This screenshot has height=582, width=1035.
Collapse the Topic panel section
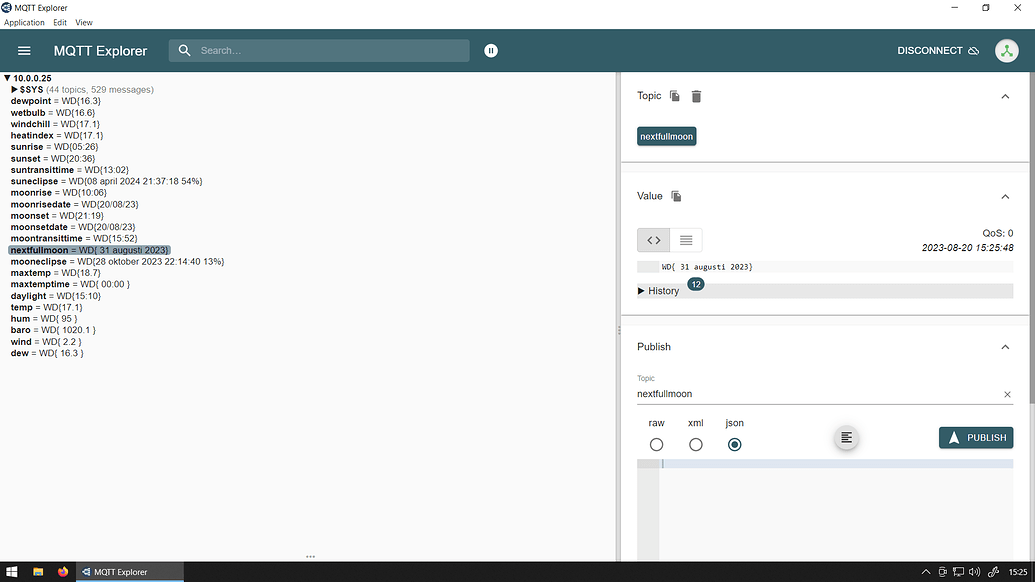click(1005, 96)
